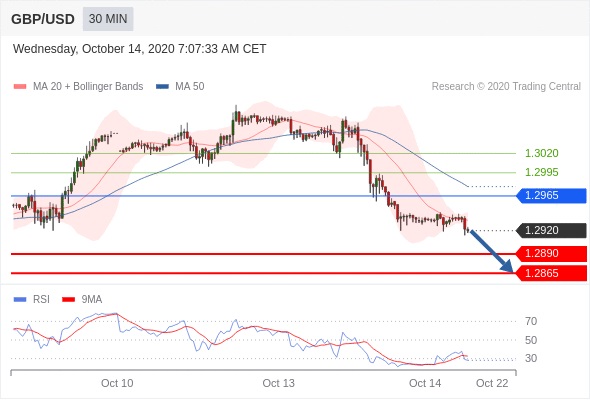Viewport: 590px width, 400px height.
Task: Toggle MA 20 + Bollinger Bands legend
Action: [x=88, y=87]
